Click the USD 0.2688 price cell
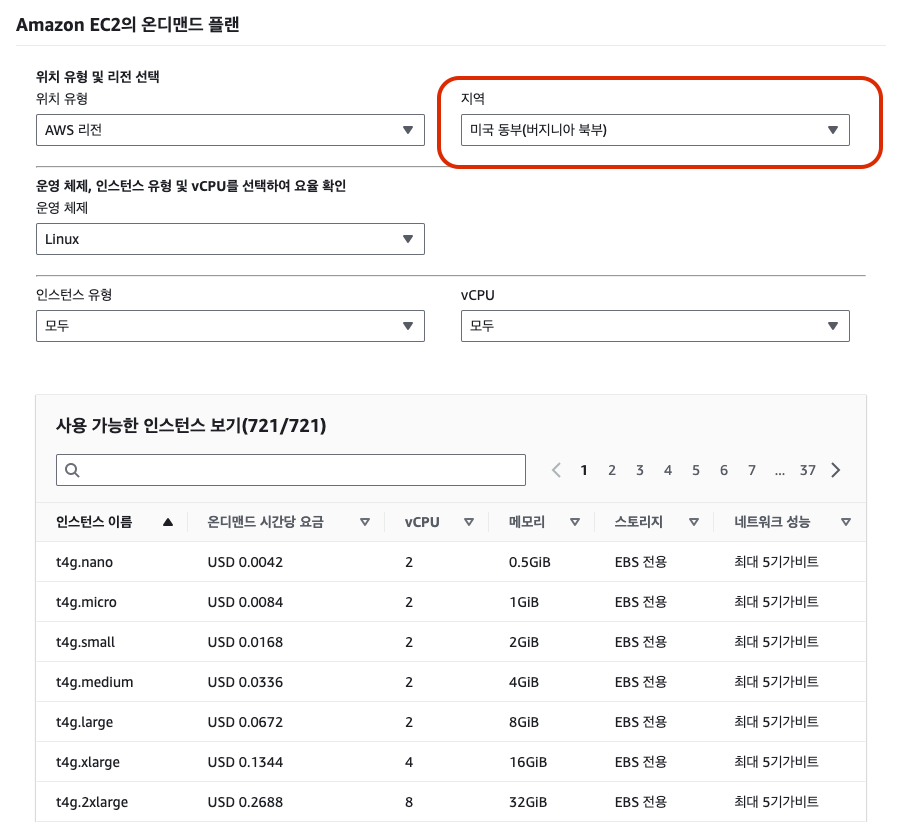The width and height of the screenshot is (908, 822). [x=246, y=802]
